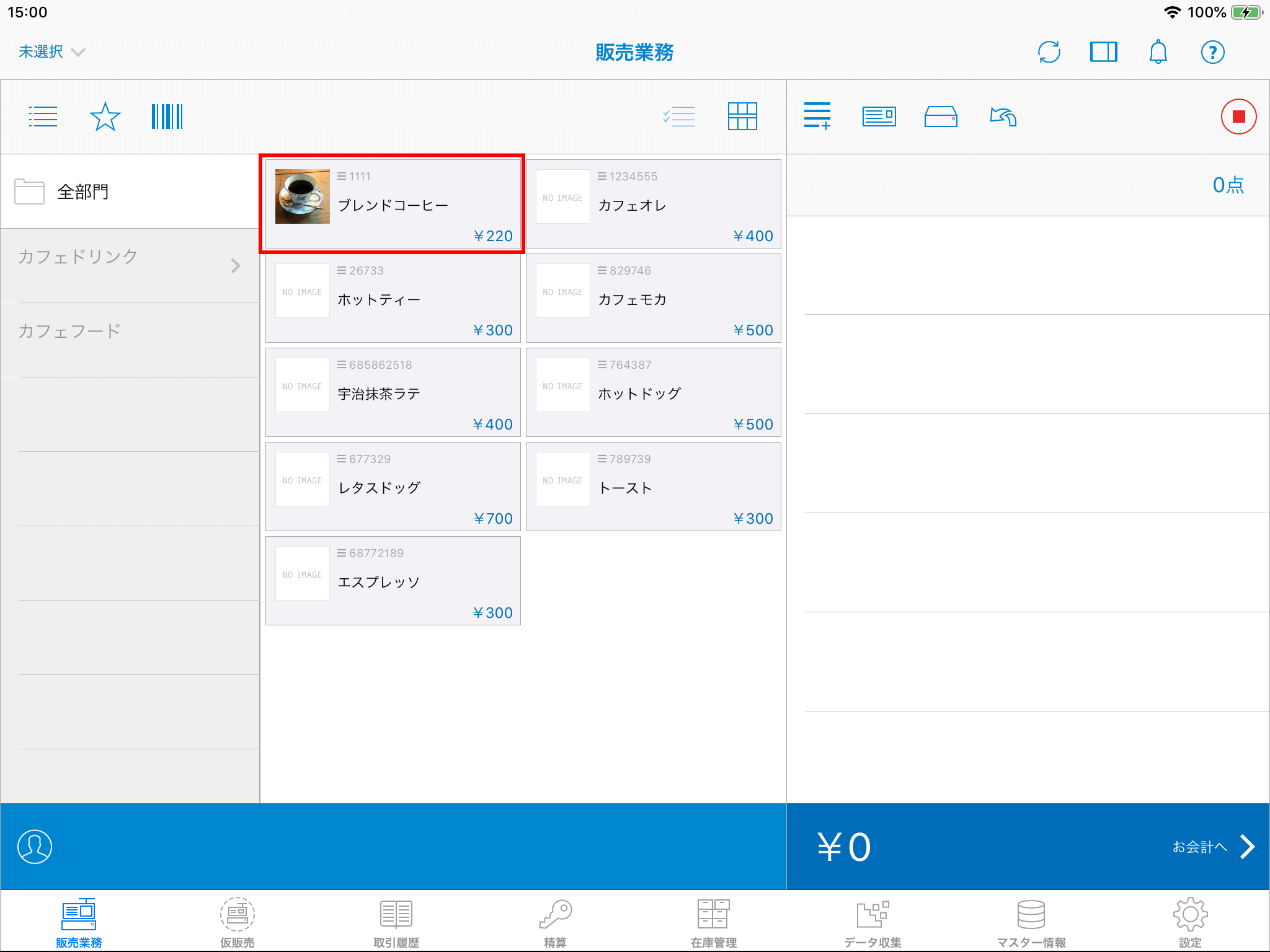Open the help question mark icon
Image resolution: width=1270 pixels, height=952 pixels.
pos(1212,52)
